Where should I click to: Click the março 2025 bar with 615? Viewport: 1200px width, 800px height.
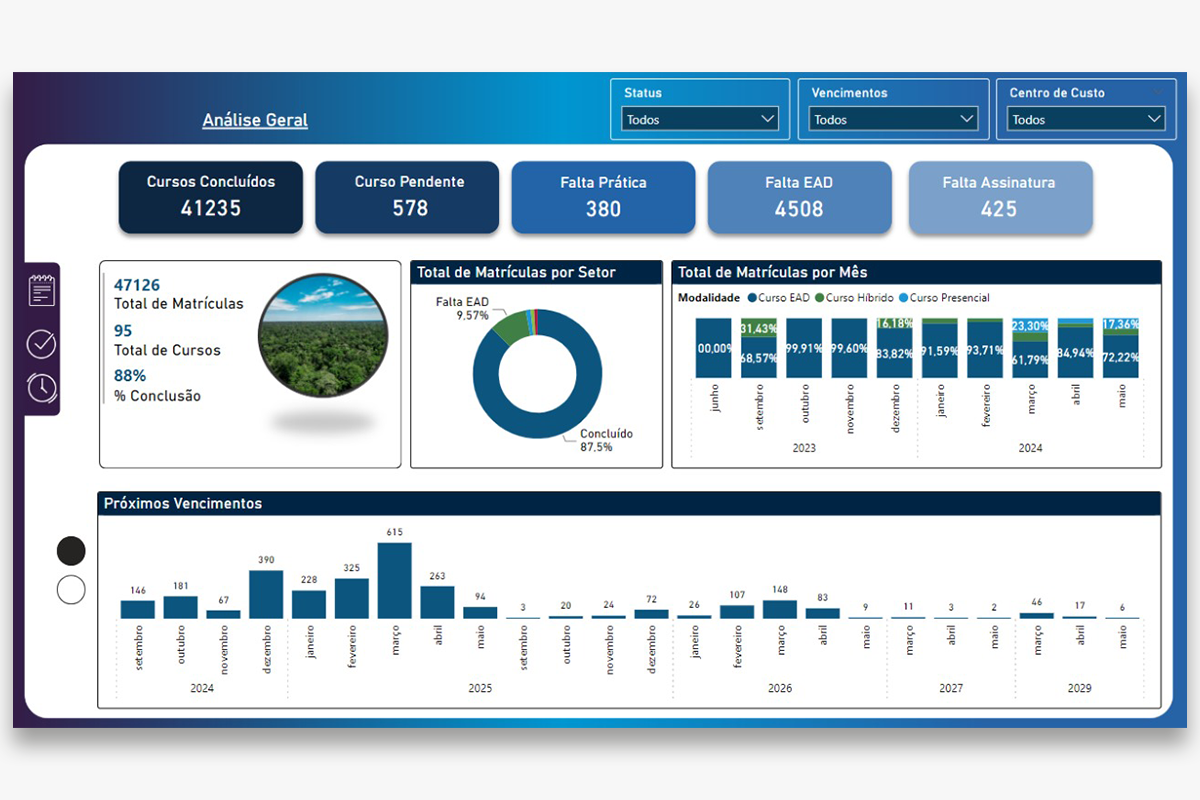[394, 580]
